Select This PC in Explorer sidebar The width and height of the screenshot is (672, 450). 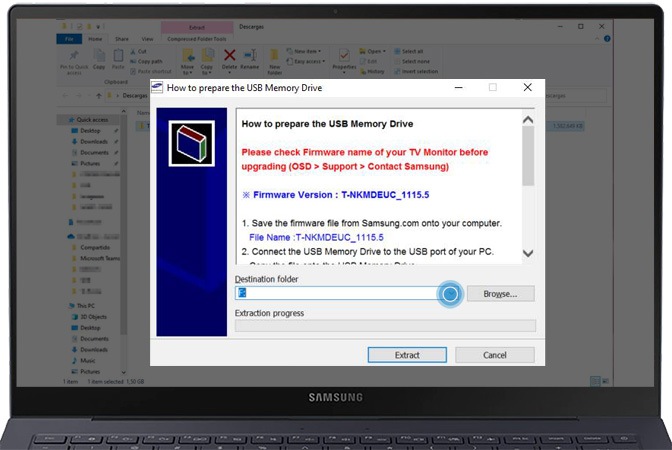pos(82,306)
